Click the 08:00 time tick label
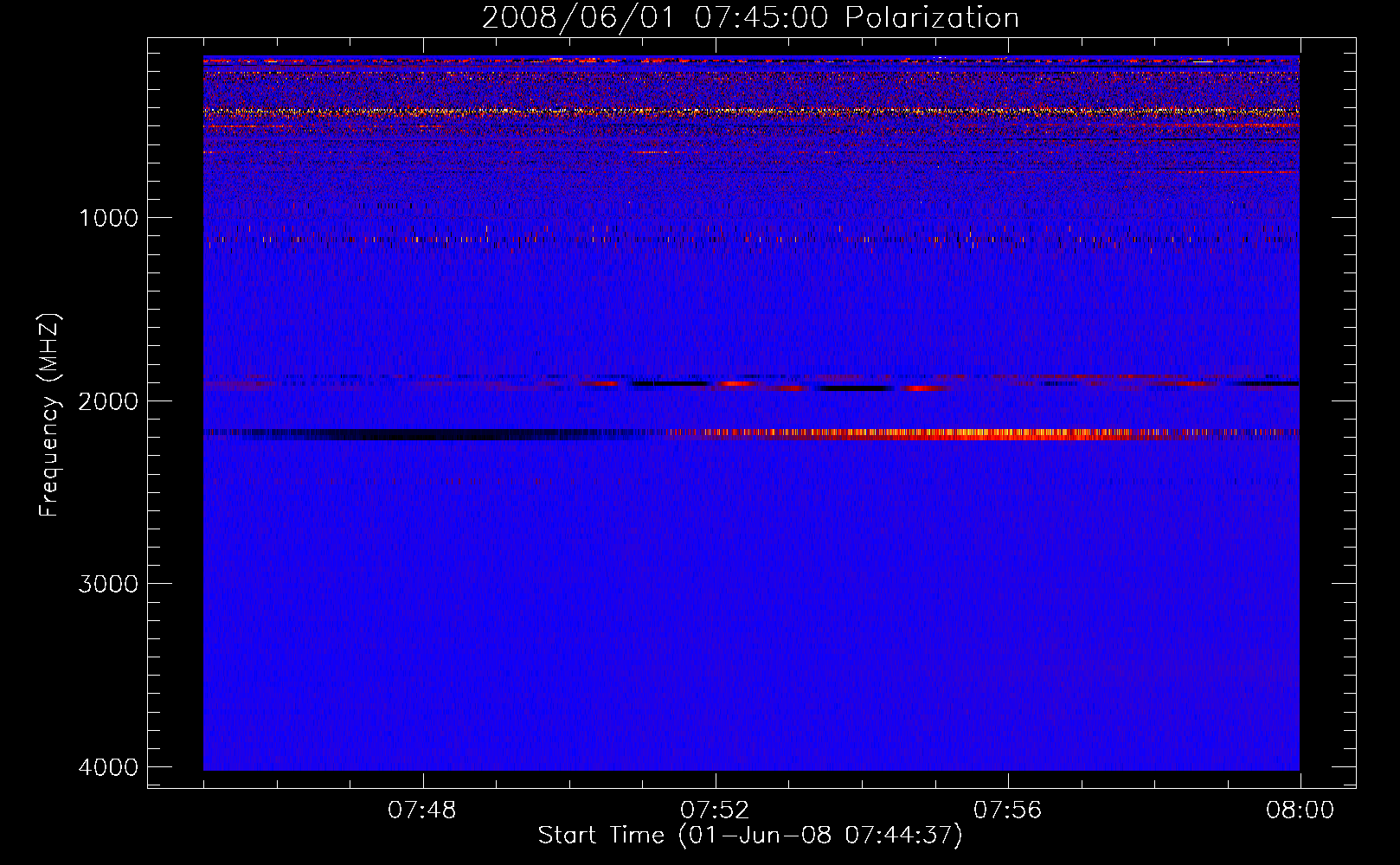Image resolution: width=1400 pixels, height=865 pixels. [x=1300, y=811]
